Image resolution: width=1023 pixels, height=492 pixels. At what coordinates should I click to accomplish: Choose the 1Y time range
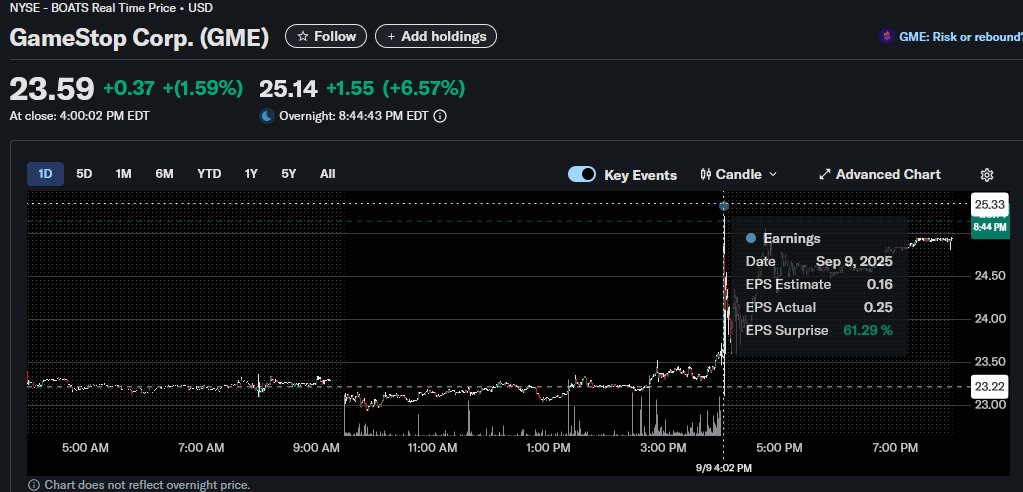(251, 174)
